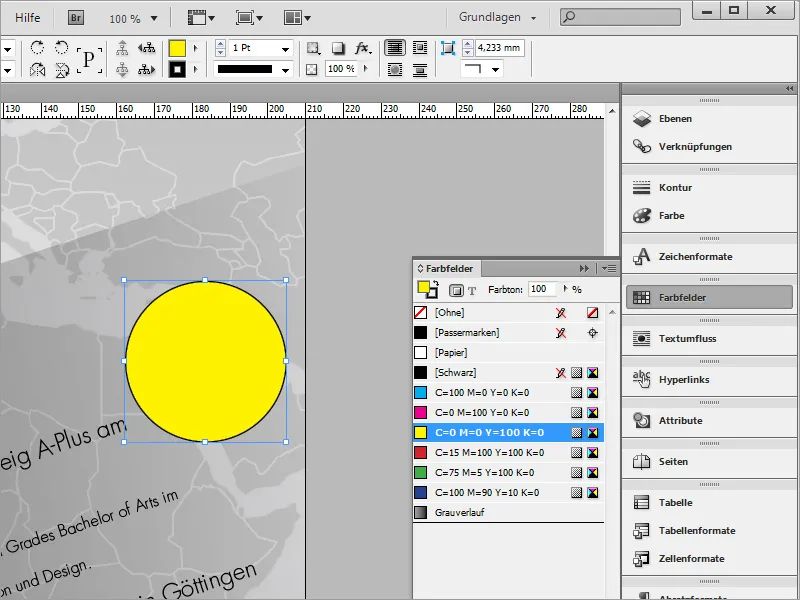Set formatting affects text
800x600 pixels.
click(x=472, y=291)
